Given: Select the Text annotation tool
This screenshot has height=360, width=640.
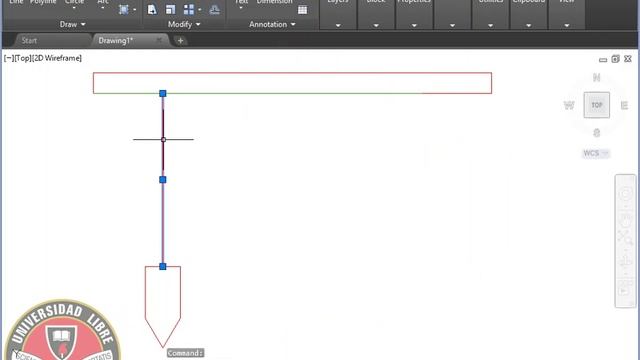Looking at the screenshot, I should (x=241, y=3).
